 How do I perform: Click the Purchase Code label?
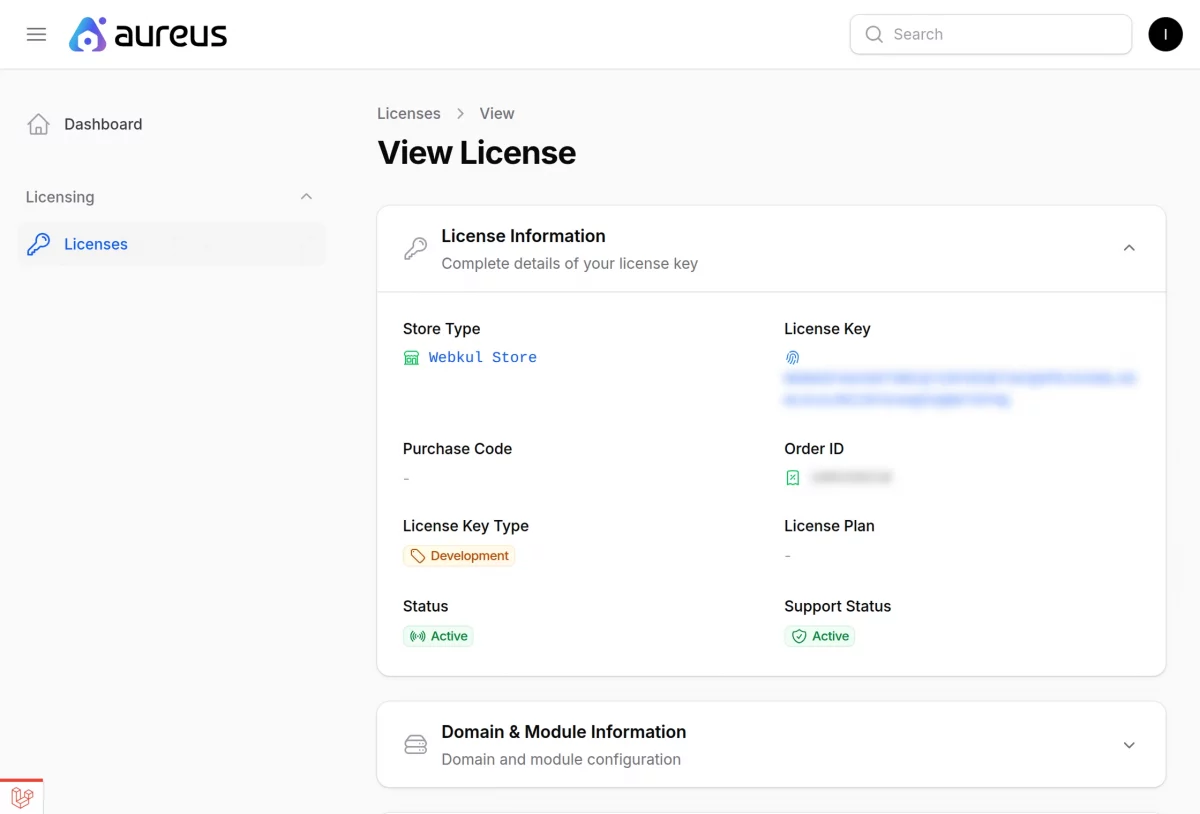point(457,449)
